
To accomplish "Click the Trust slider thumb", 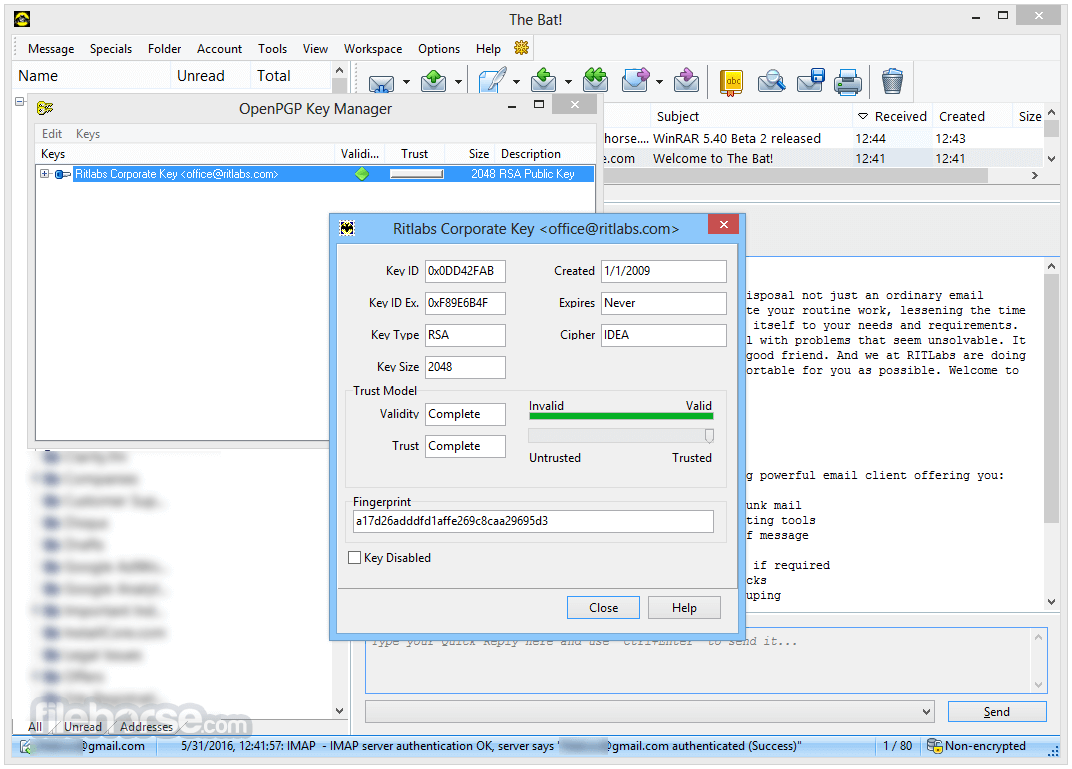I will pos(709,436).
